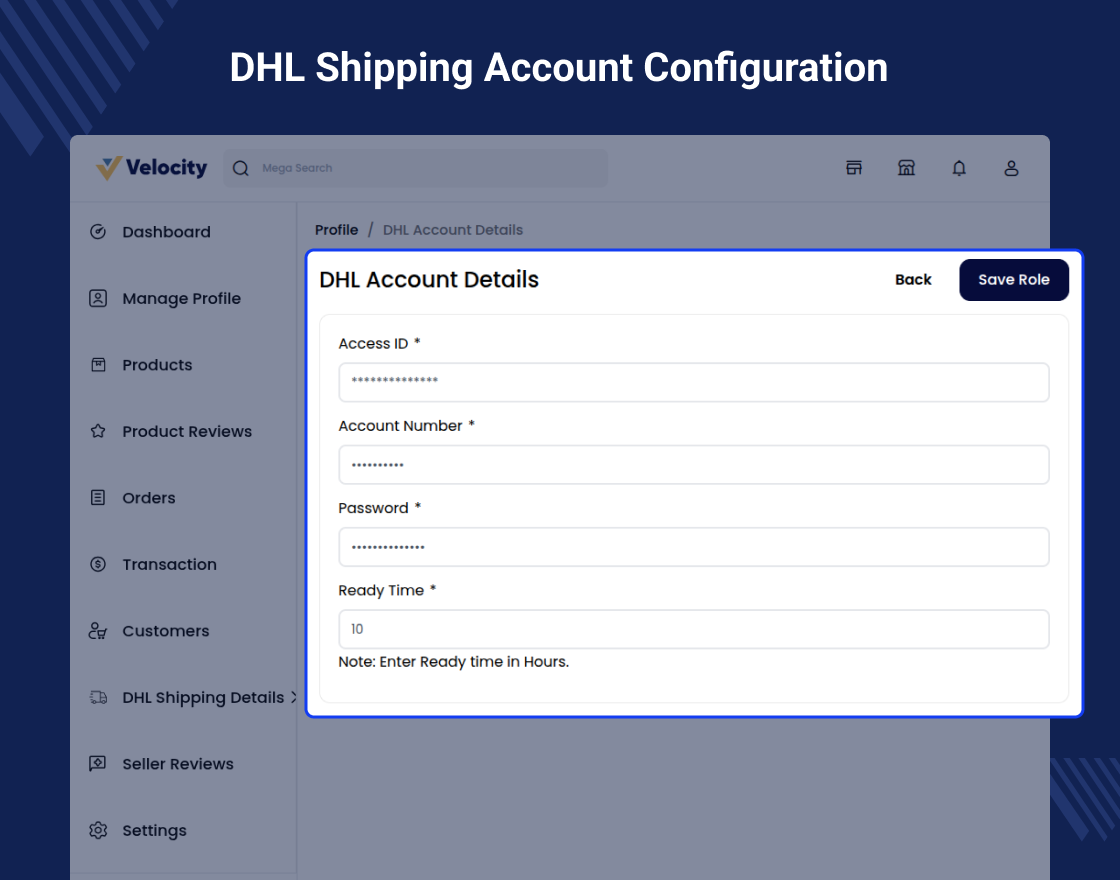The image size is (1120, 880).
Task: Click the DHL Shipping truck icon
Action: [x=98, y=698]
